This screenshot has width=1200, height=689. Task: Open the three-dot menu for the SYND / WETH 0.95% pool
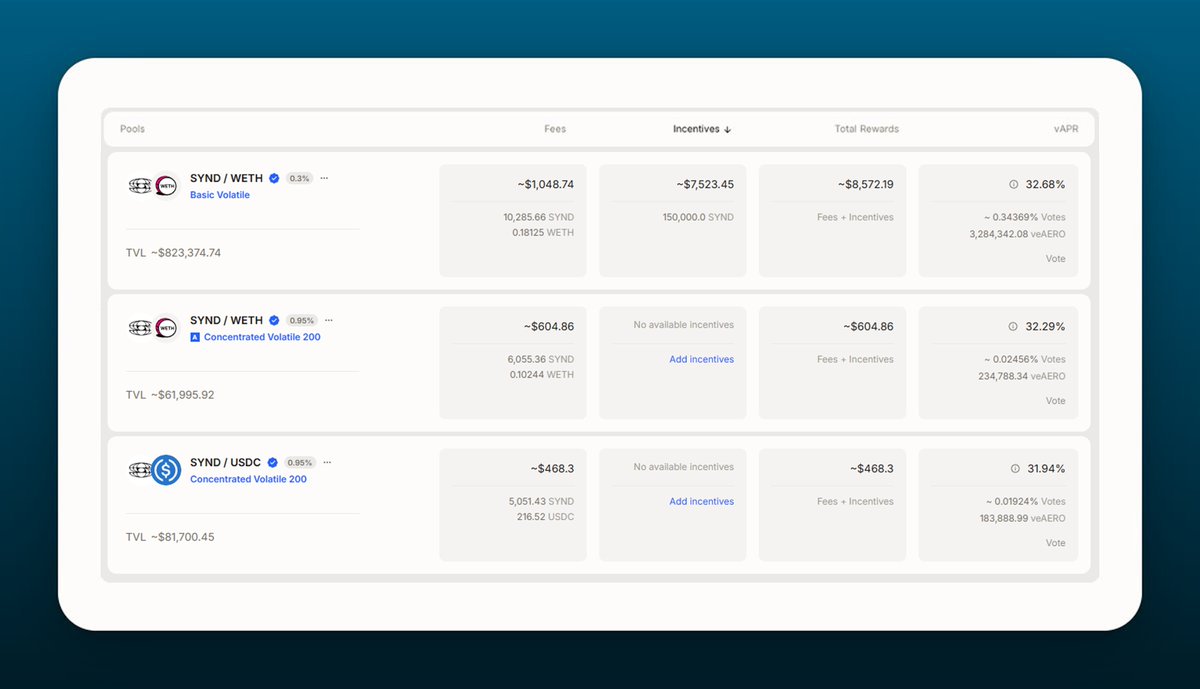tap(329, 321)
